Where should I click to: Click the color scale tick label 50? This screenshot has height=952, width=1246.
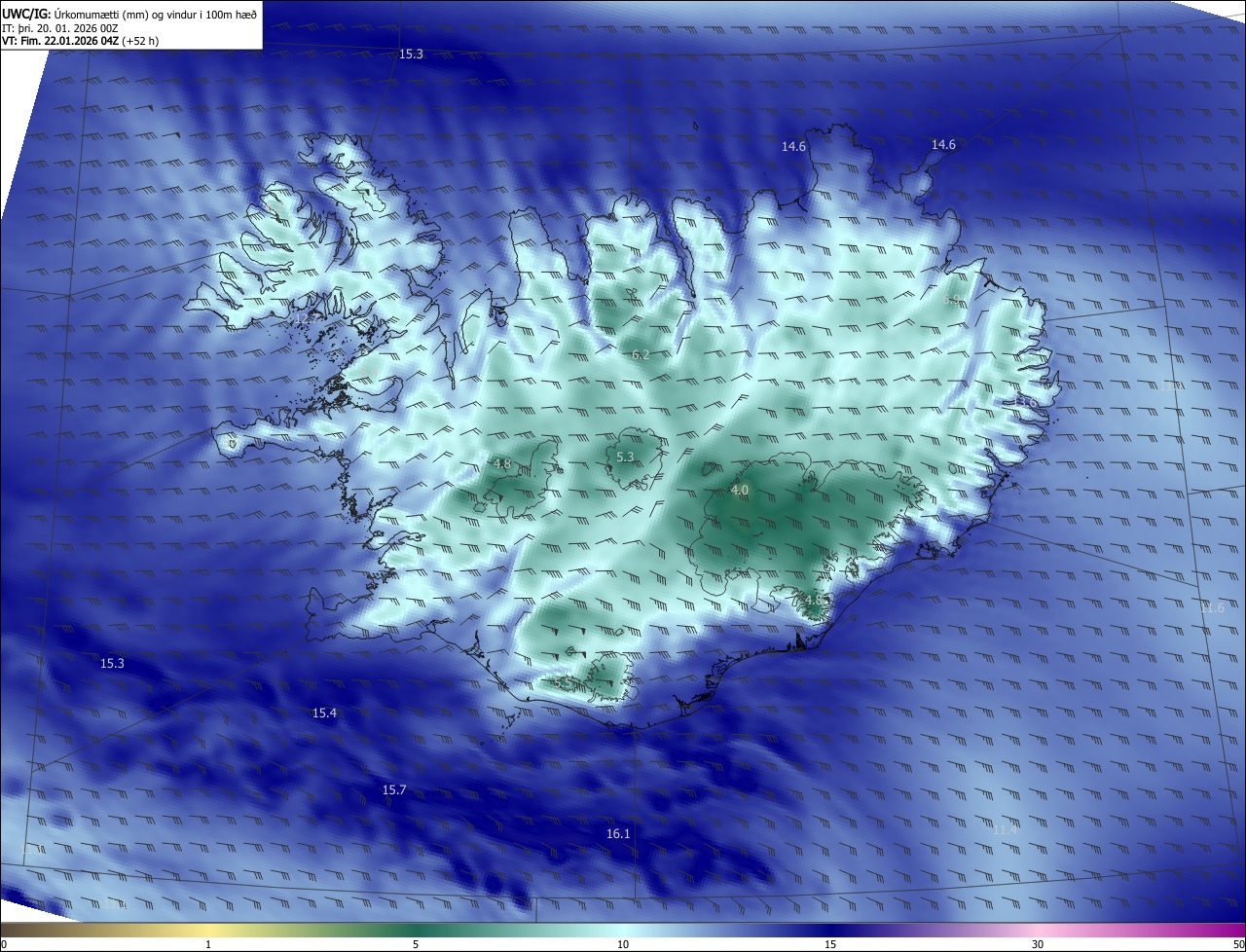[1238, 945]
